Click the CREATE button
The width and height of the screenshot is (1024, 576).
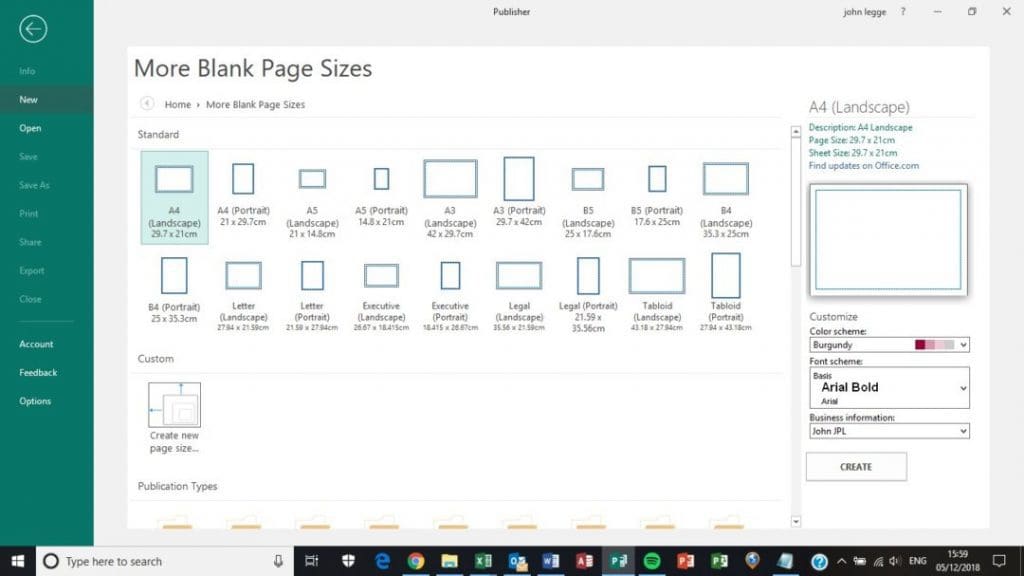855,466
